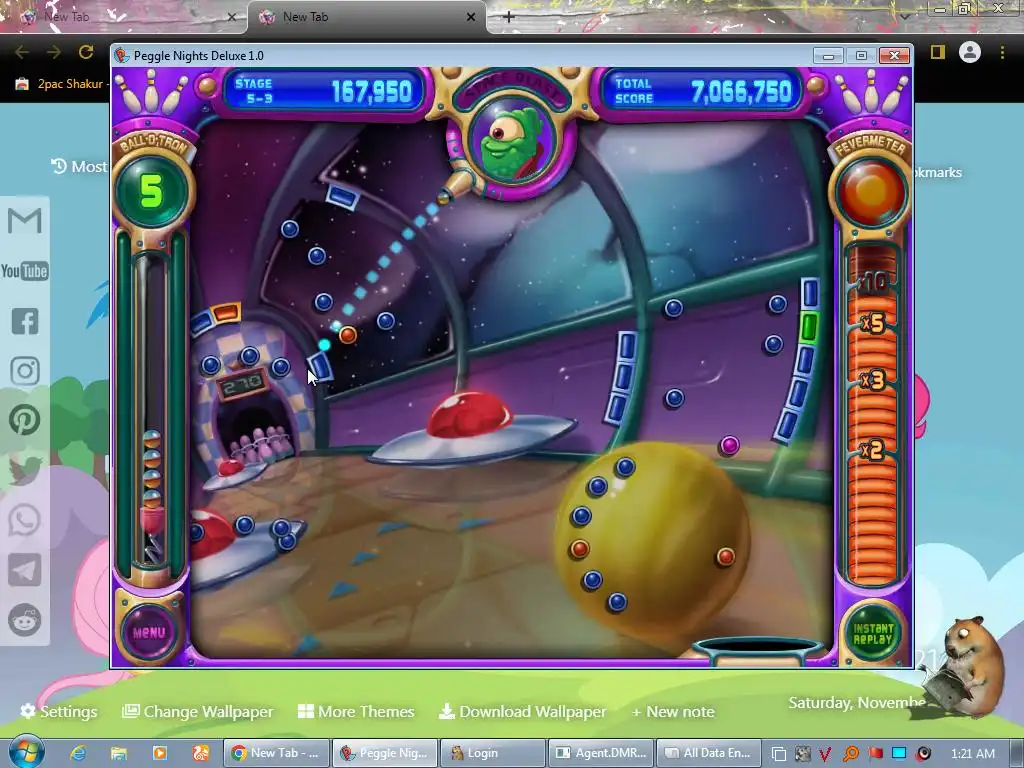This screenshot has height=768, width=1024.
Task: Reload the Chrome page
Action: coord(86,52)
